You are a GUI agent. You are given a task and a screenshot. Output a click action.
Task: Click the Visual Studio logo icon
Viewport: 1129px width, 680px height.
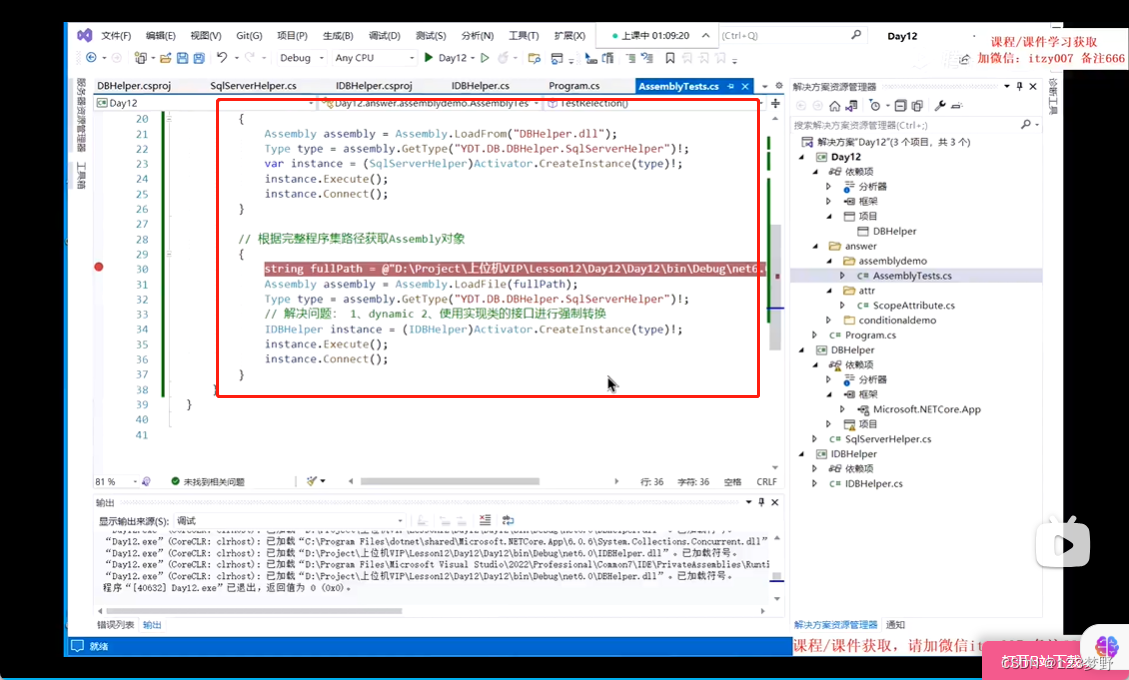click(x=84, y=35)
